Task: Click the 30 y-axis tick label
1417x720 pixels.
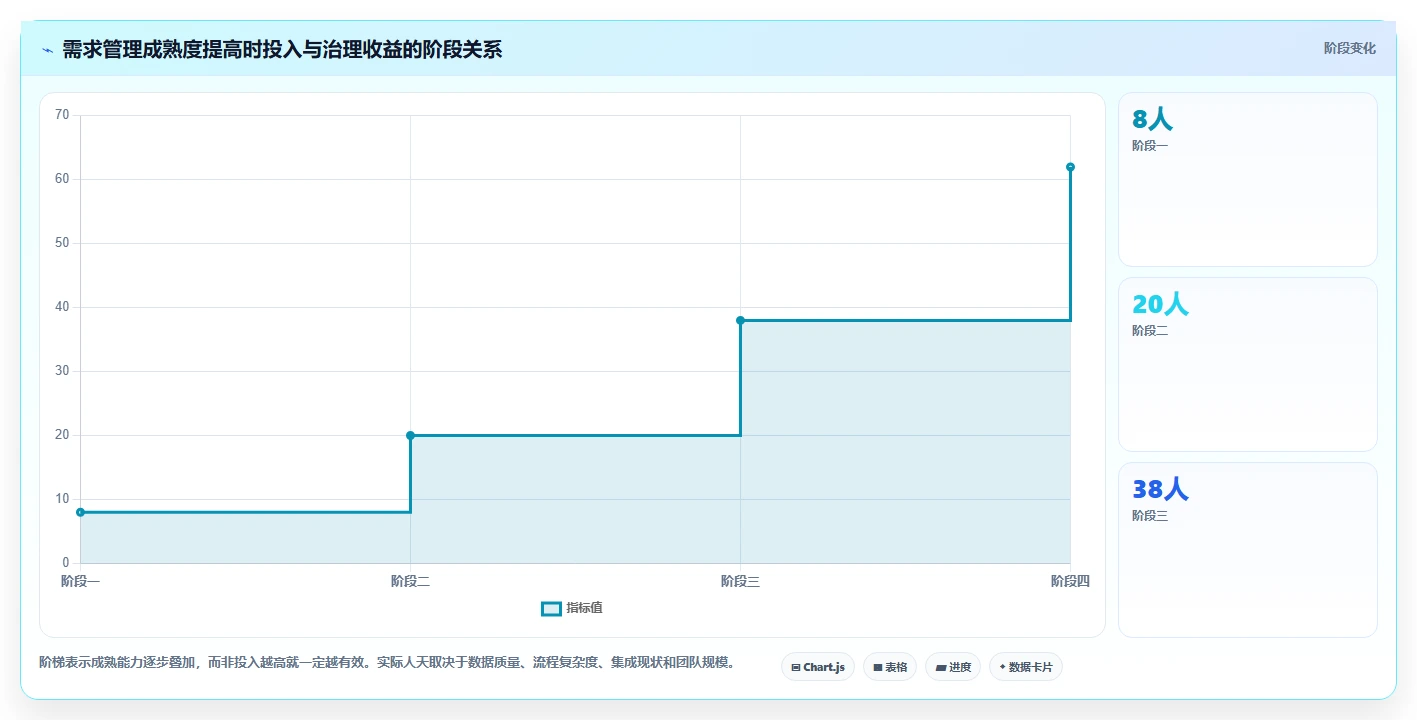Action: point(62,371)
